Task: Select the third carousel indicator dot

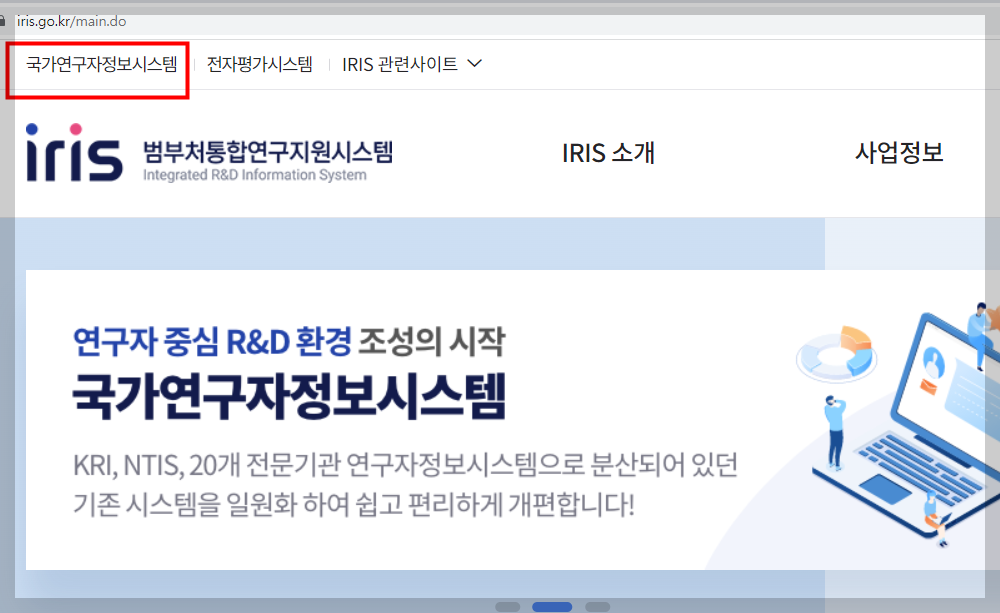Action: 598,607
